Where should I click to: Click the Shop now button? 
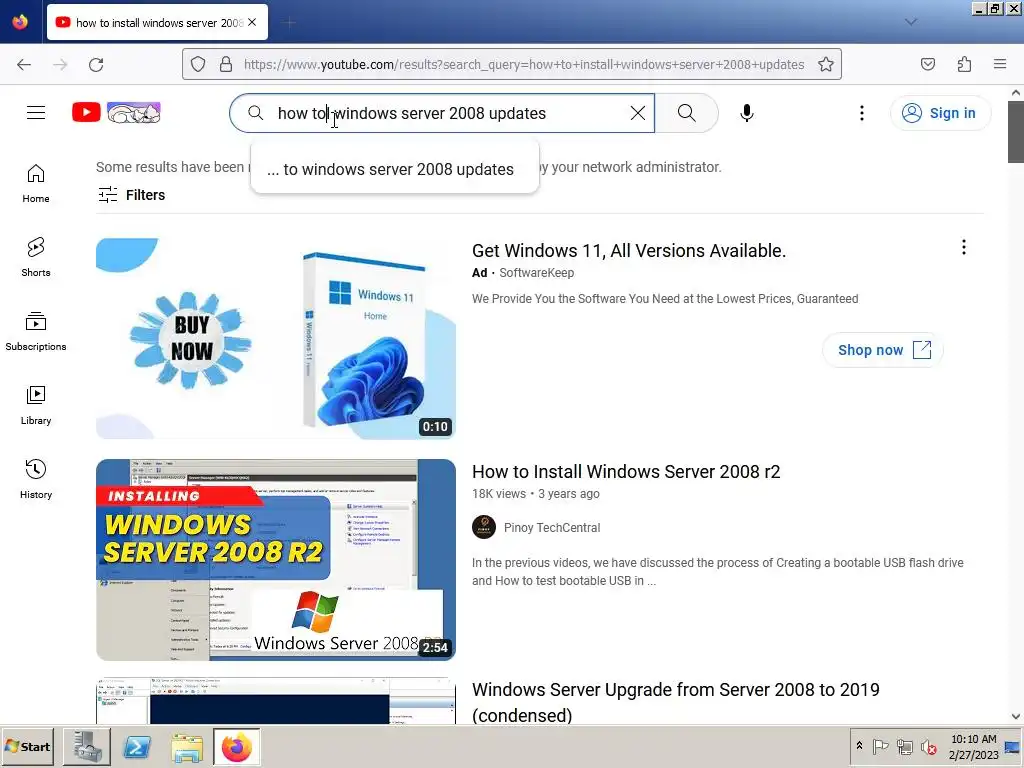click(x=882, y=349)
